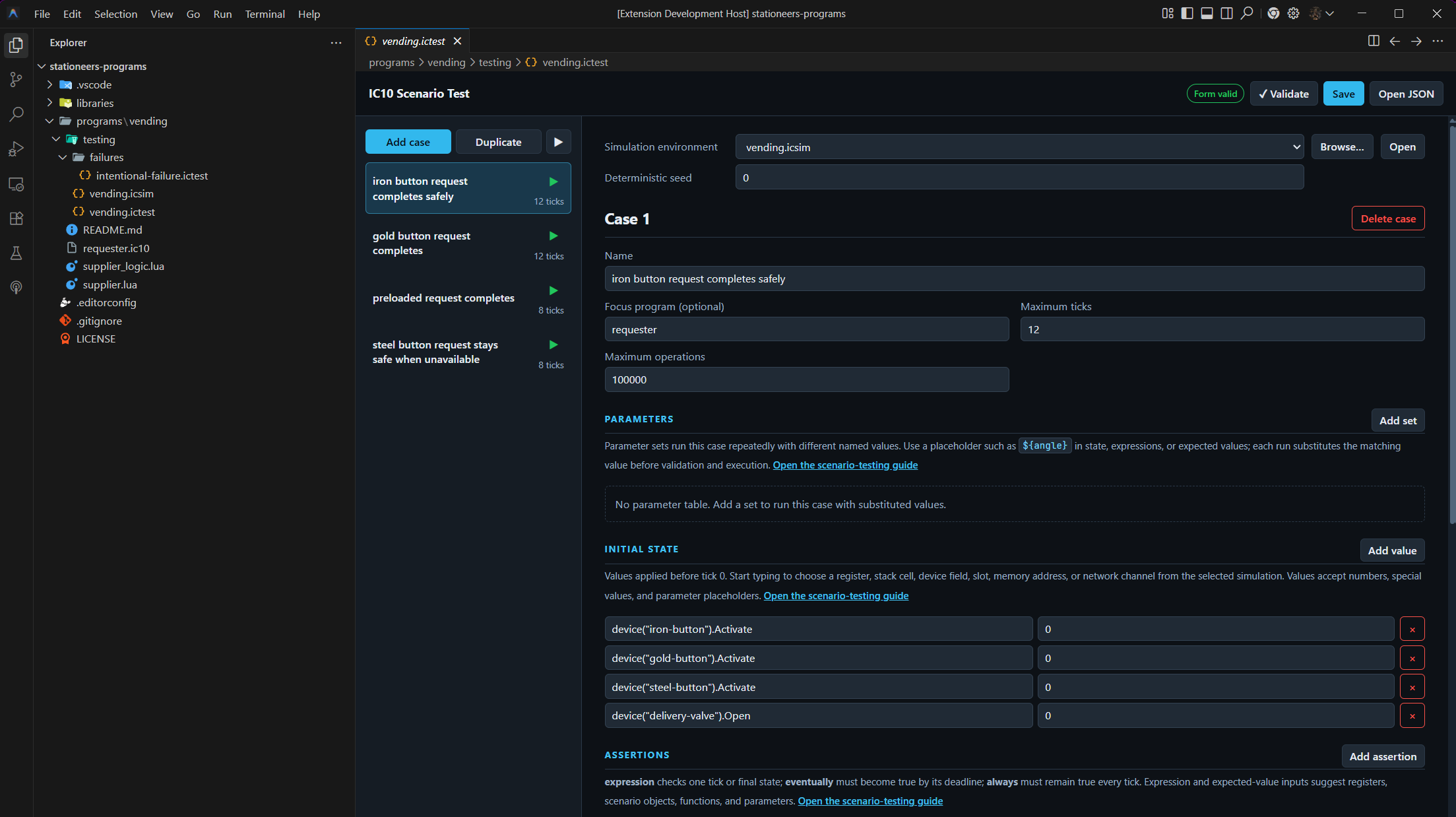Open scenario-testing guide link under Parameters
The image size is (1456, 817).
(845, 465)
